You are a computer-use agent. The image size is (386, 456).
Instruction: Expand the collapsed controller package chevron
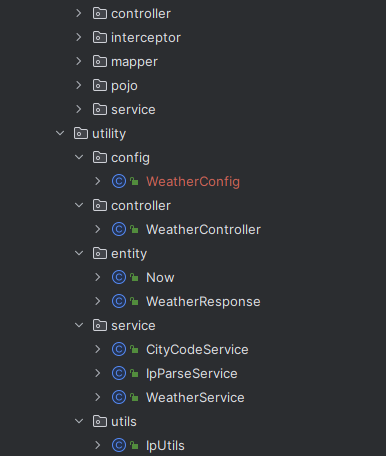[x=79, y=13]
